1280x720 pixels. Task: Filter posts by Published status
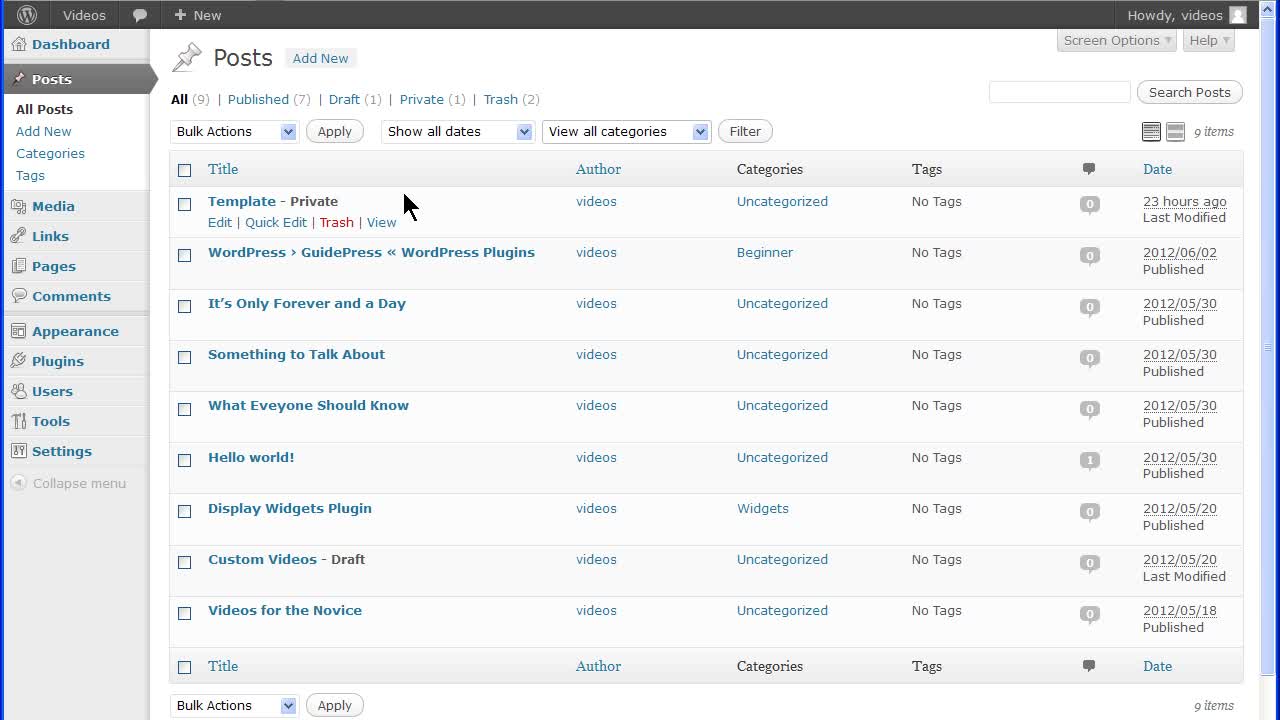tap(258, 99)
